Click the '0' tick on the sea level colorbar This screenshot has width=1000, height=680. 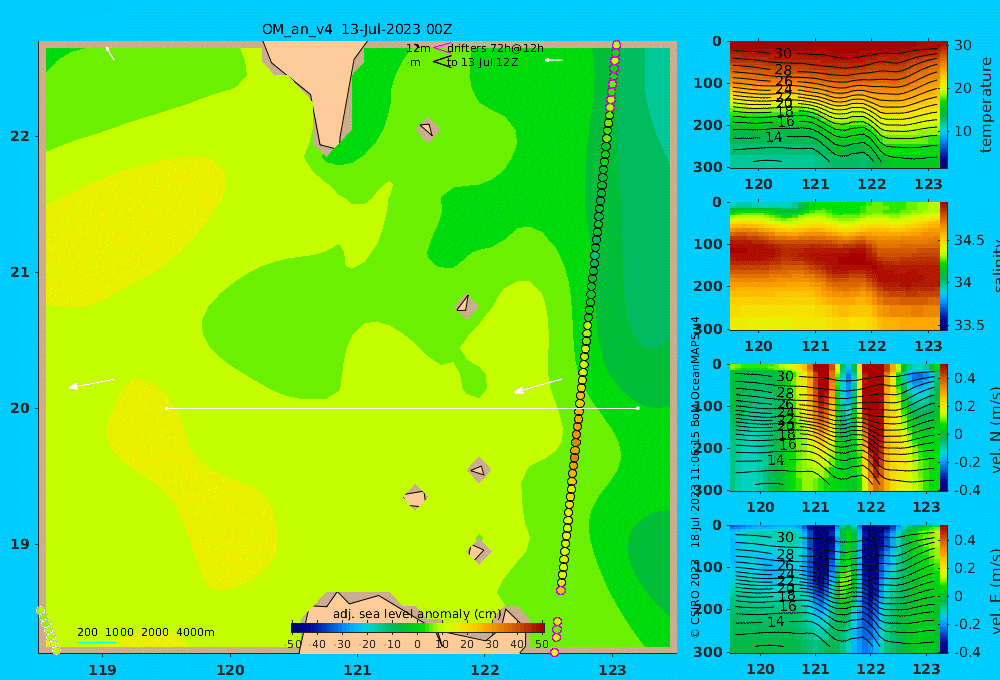point(417,644)
